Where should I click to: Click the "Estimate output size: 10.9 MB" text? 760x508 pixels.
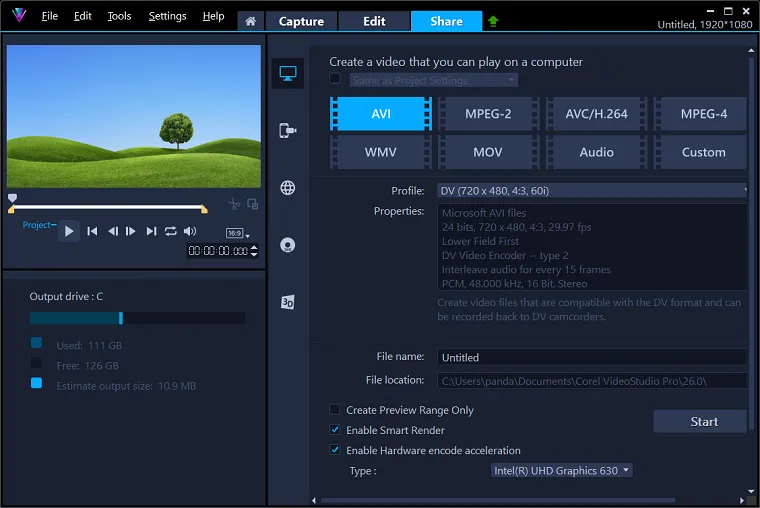click(x=126, y=386)
